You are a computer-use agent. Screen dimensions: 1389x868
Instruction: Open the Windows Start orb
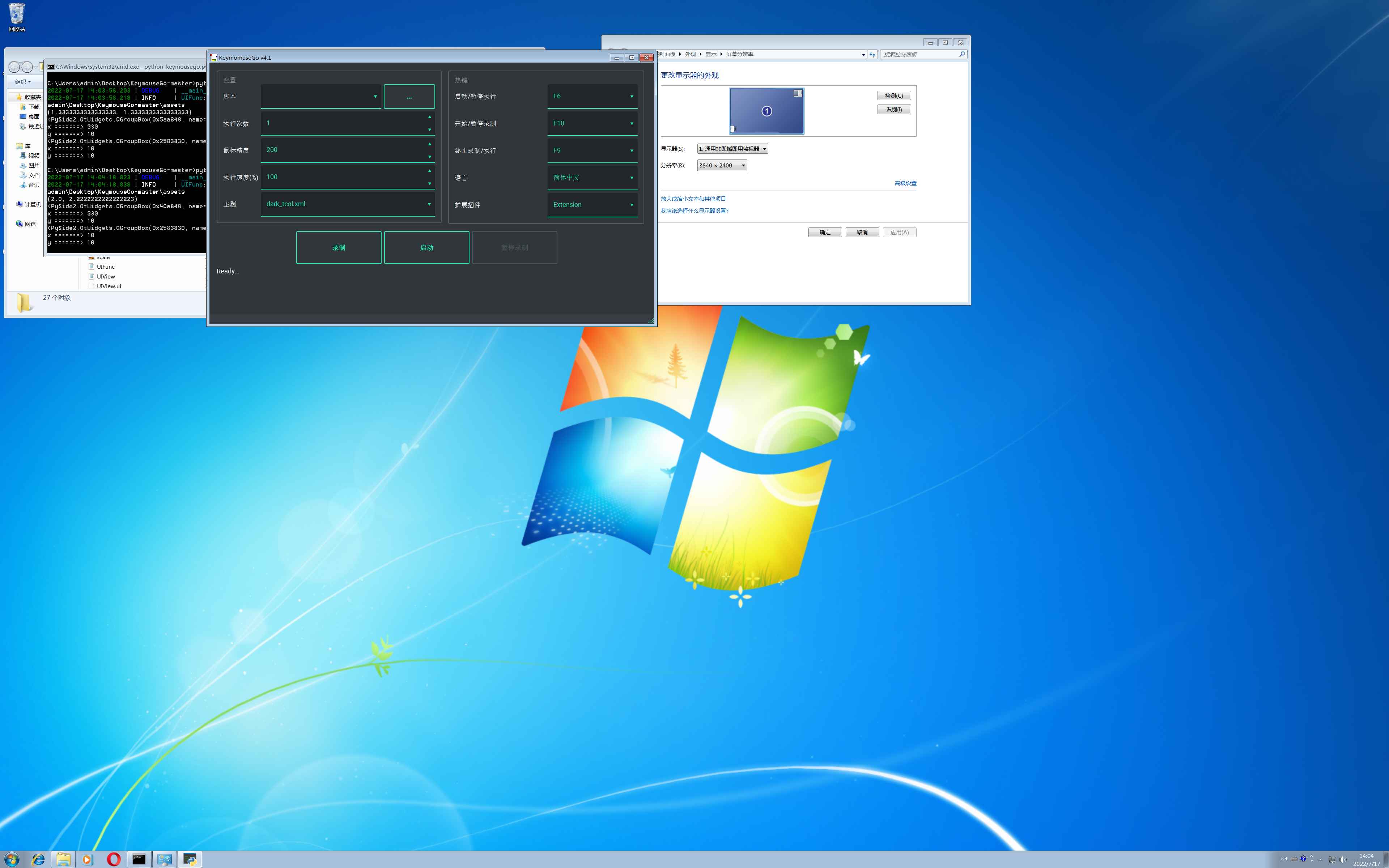(x=12, y=859)
